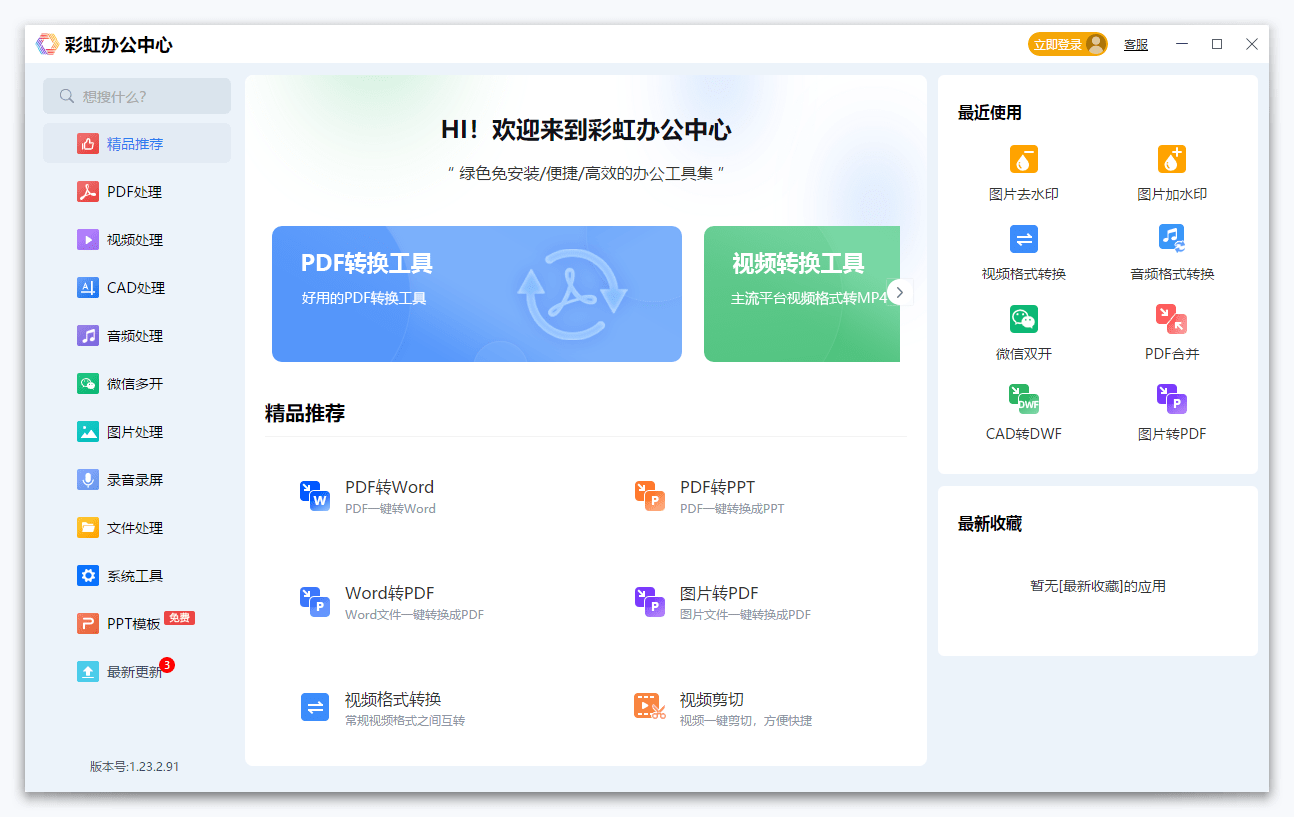Select the 文件处理 label in the sidebar
1294x817 pixels.
(135, 528)
